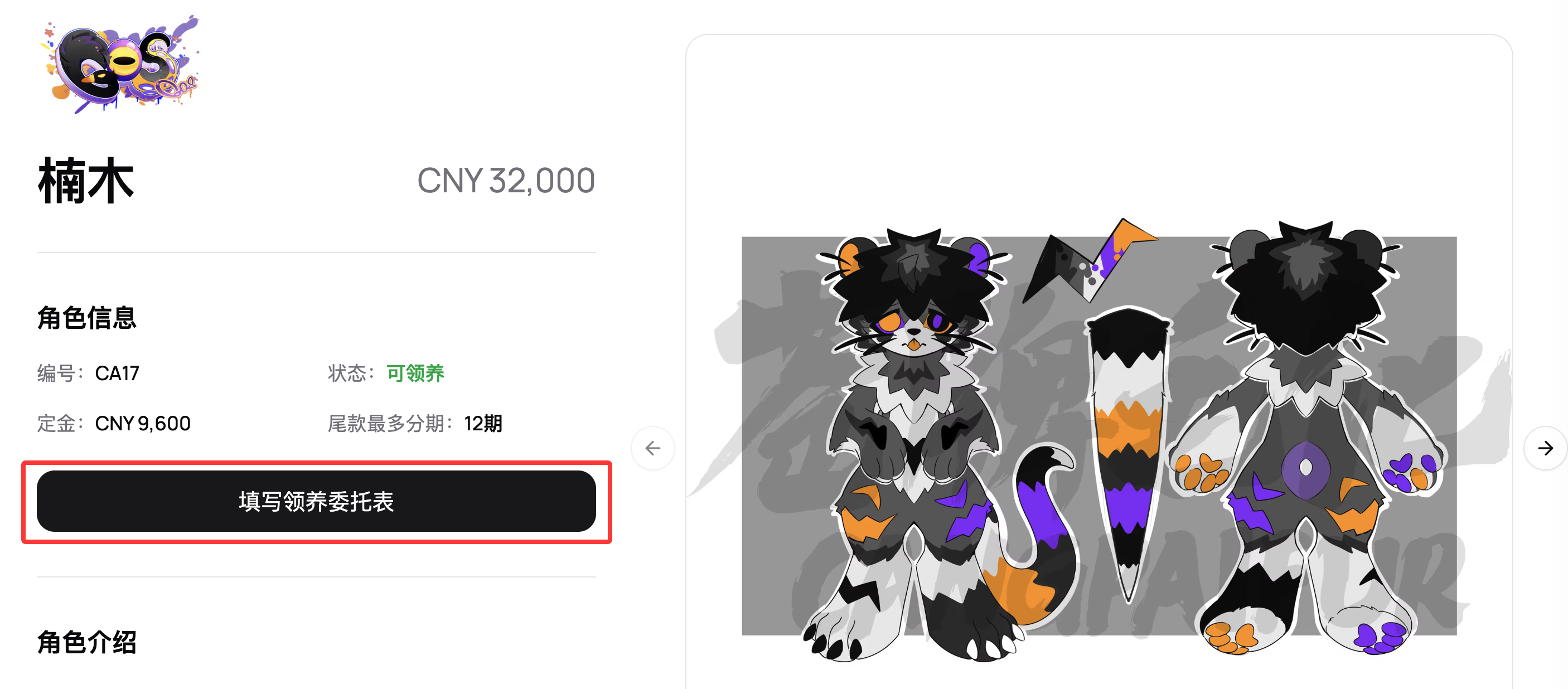The width and height of the screenshot is (1568, 689).
Task: Click the back-view character in the artwork
Action: (x=1307, y=438)
